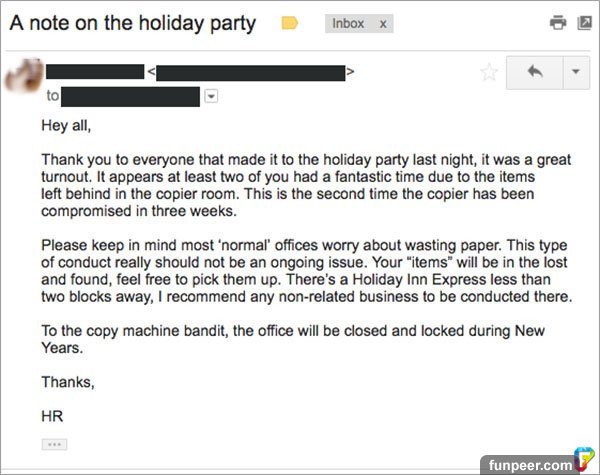This screenshot has height=475, width=600.
Task: Click the Inbox label tag
Action: pyautogui.click(x=347, y=23)
